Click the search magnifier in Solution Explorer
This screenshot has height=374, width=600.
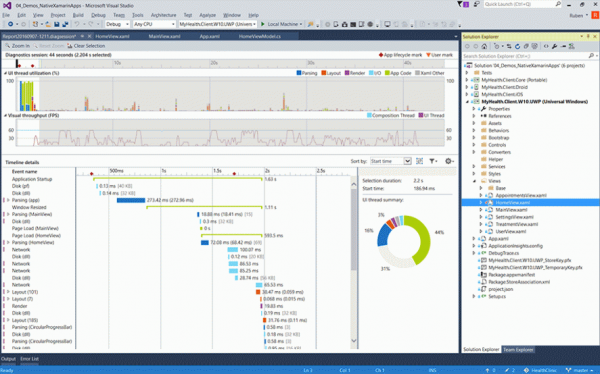[x=591, y=56]
